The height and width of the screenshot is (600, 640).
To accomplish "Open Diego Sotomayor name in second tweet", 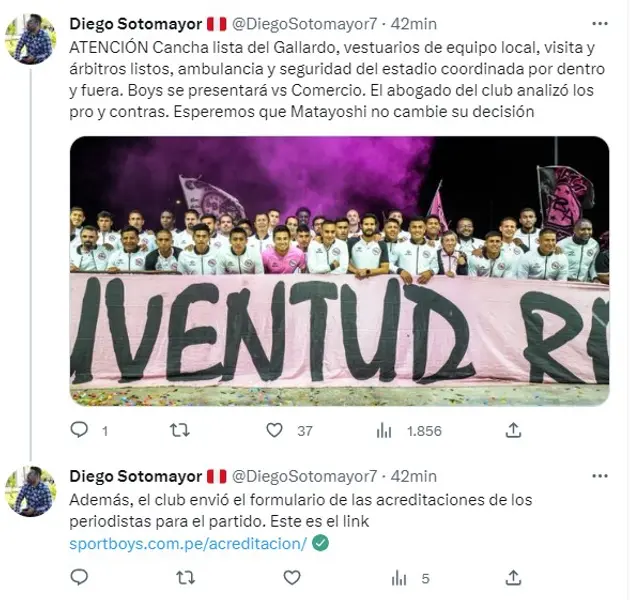I will (136, 476).
